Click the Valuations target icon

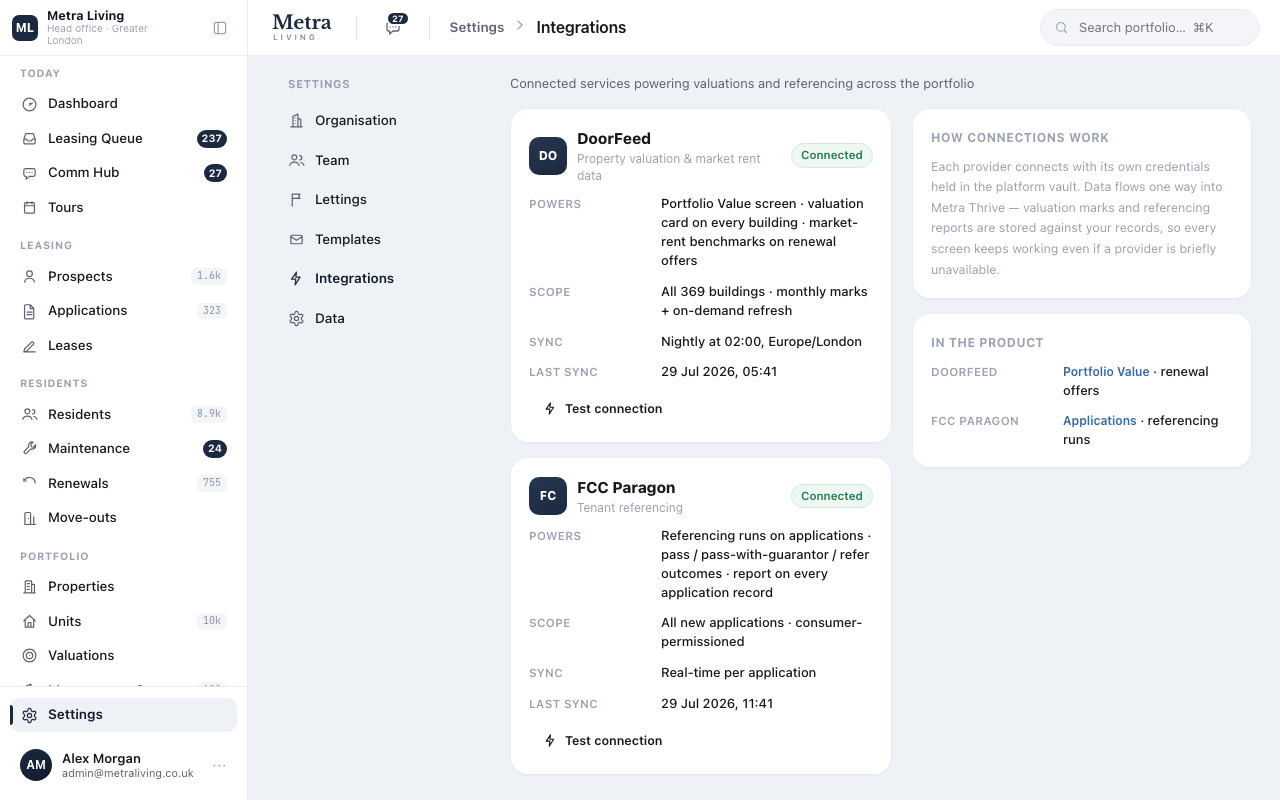[30, 656]
